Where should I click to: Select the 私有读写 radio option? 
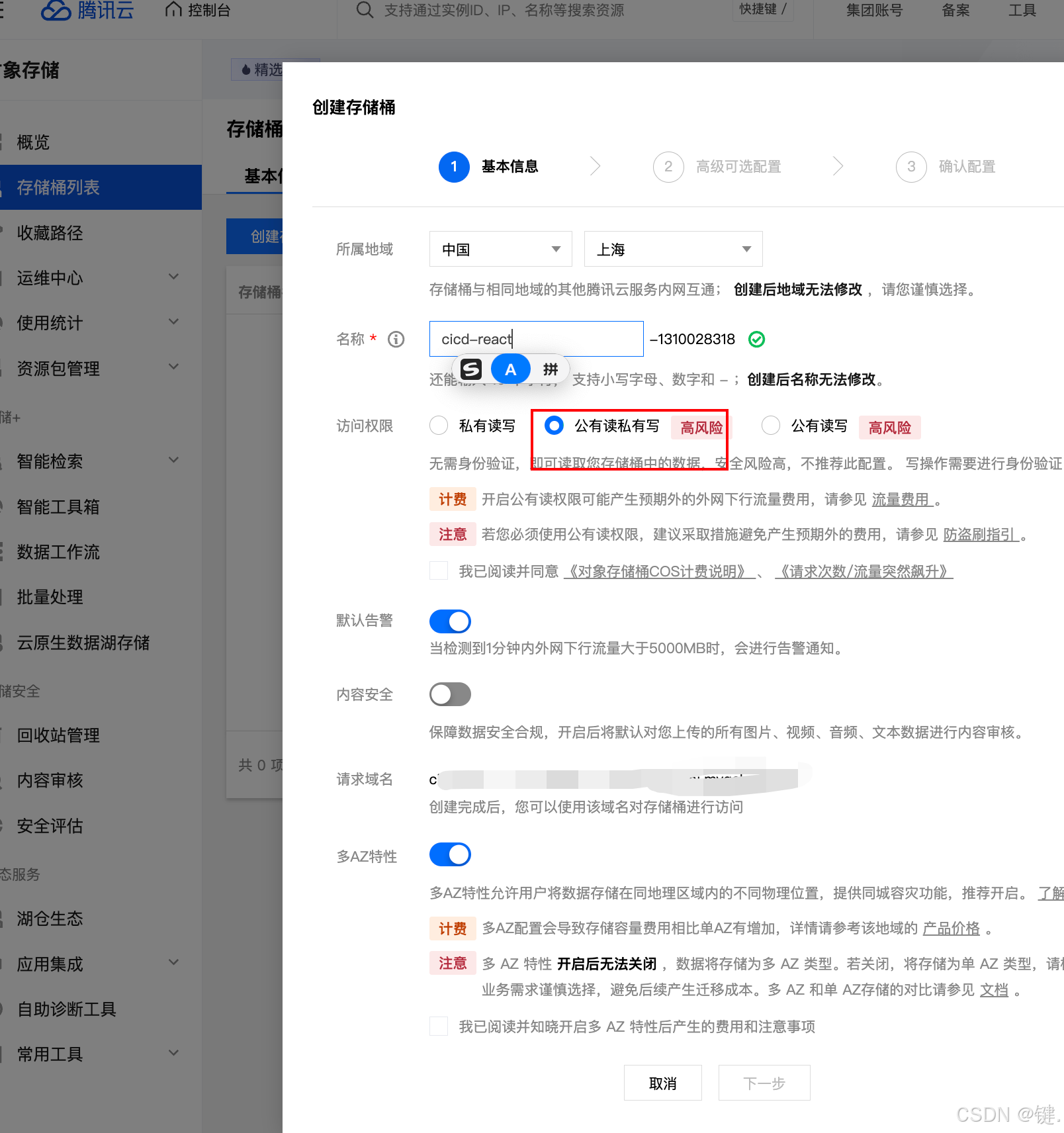click(438, 426)
